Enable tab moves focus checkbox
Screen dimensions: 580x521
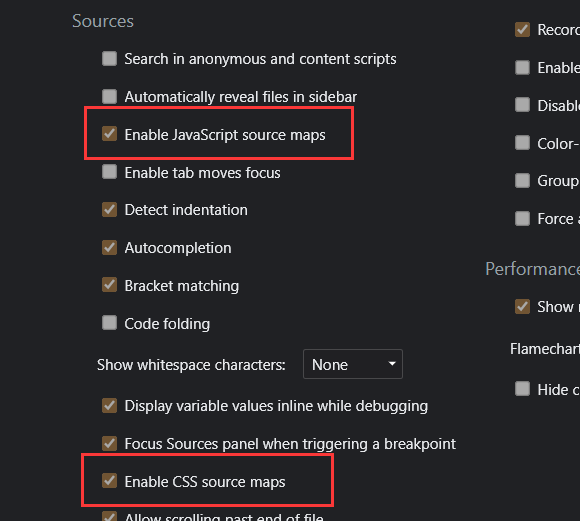(109, 172)
